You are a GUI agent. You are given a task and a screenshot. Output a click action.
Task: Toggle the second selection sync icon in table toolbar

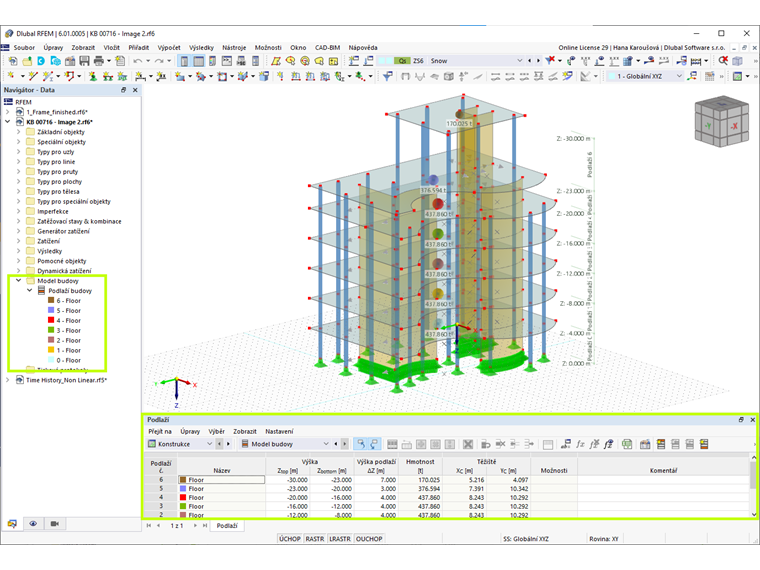tap(374, 444)
